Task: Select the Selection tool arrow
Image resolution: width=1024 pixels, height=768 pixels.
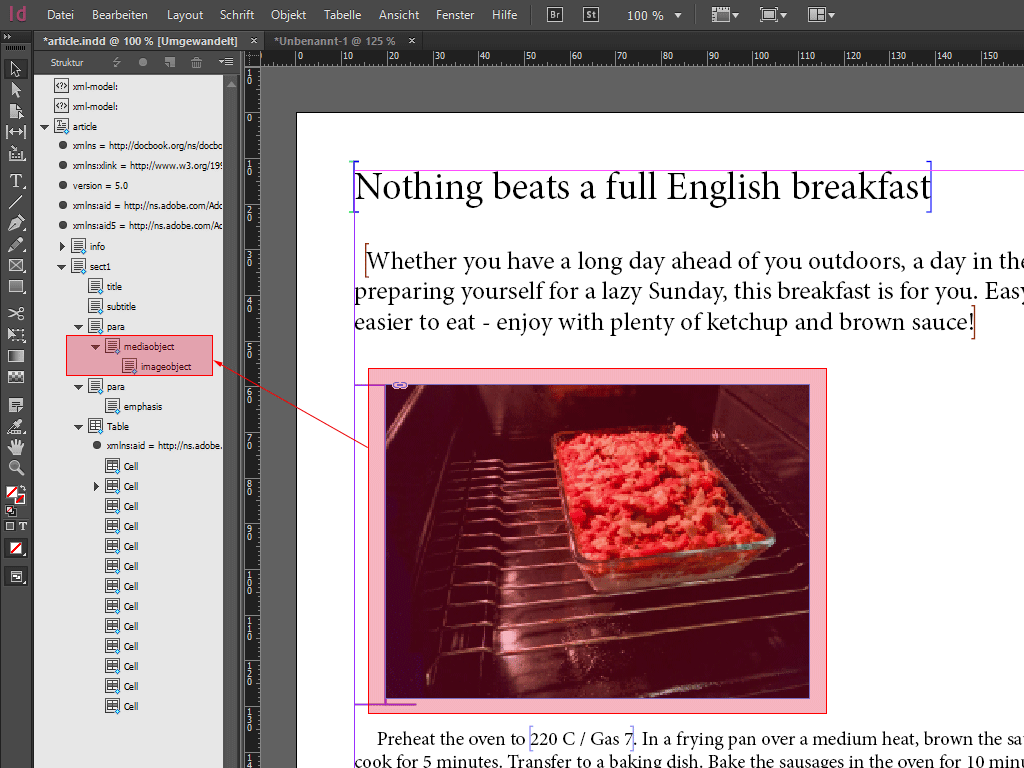Action: point(16,69)
